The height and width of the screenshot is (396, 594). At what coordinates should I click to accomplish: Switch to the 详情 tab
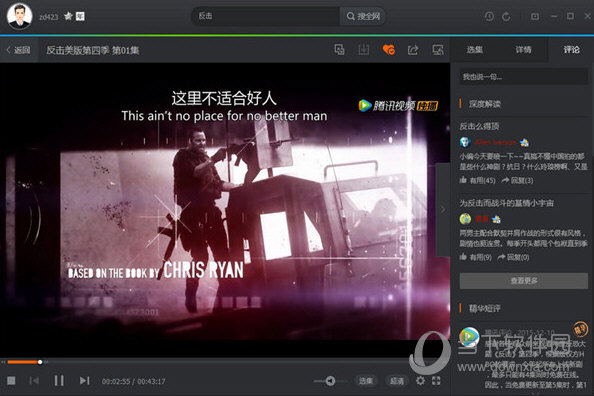(523, 50)
